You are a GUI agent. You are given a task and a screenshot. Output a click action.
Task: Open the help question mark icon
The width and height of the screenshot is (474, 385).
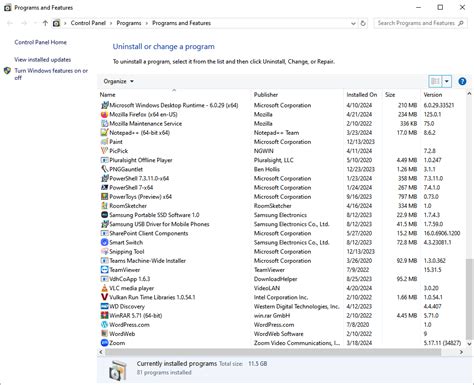tap(462, 81)
